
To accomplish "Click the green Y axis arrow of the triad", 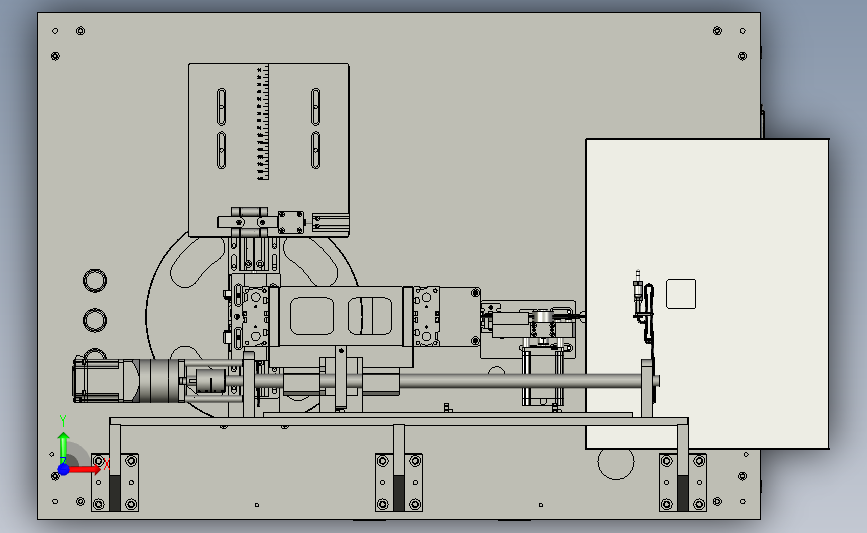I will pos(63,447).
